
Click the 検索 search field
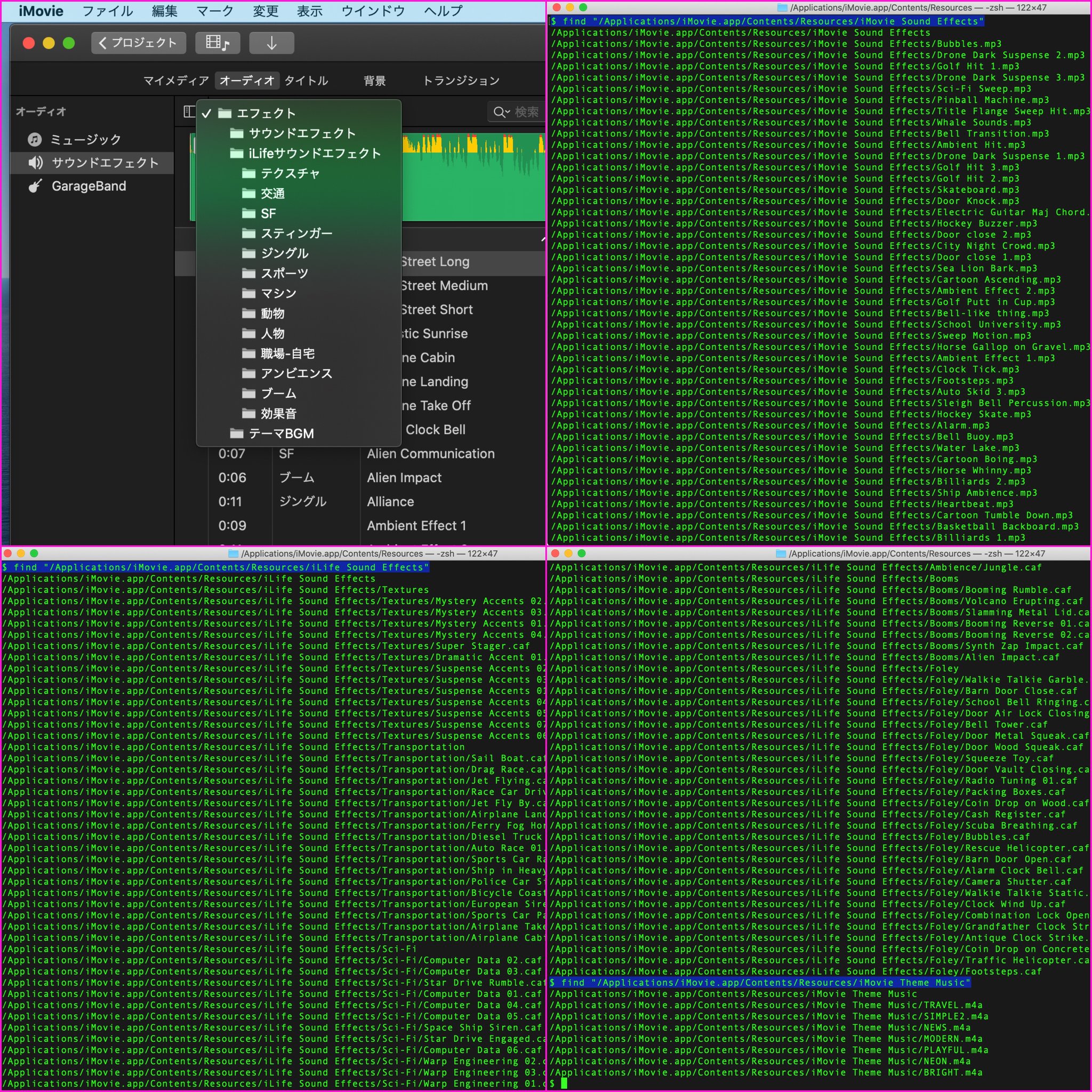[517, 112]
